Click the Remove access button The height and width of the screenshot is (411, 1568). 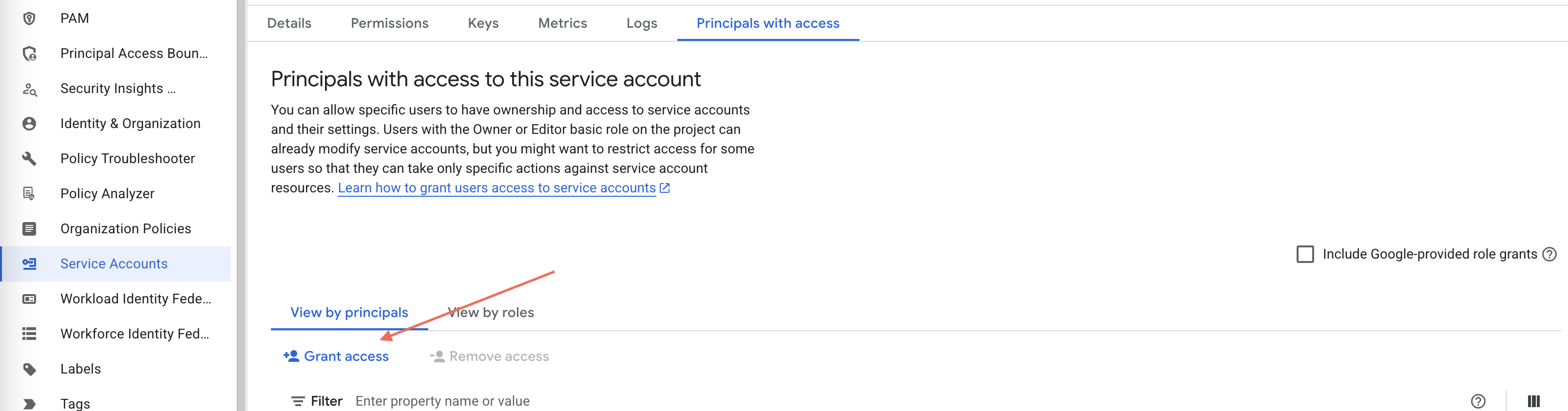pos(489,356)
